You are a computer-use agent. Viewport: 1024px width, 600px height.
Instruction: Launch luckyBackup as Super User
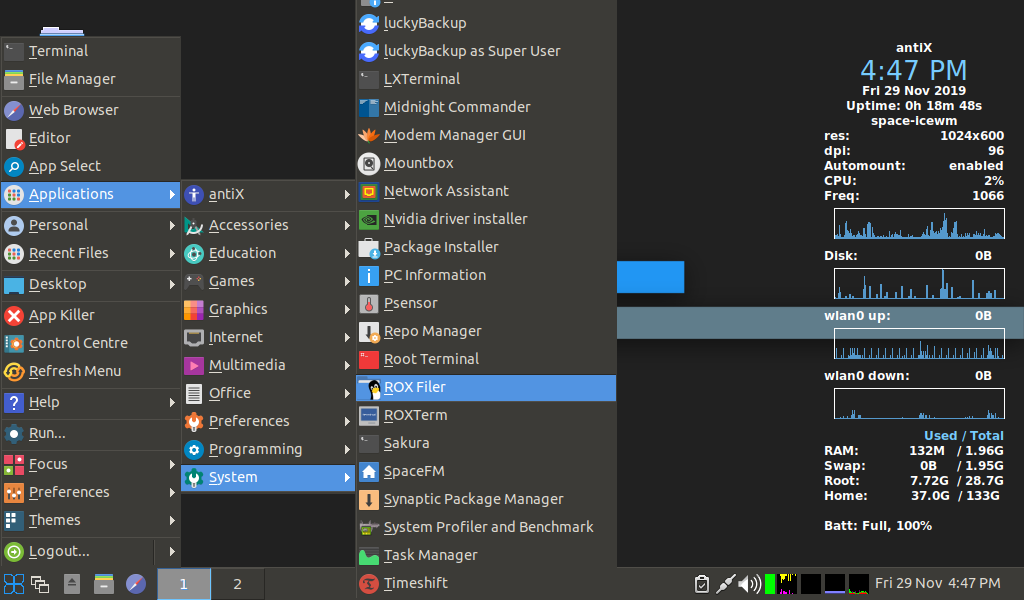[x=486, y=51]
